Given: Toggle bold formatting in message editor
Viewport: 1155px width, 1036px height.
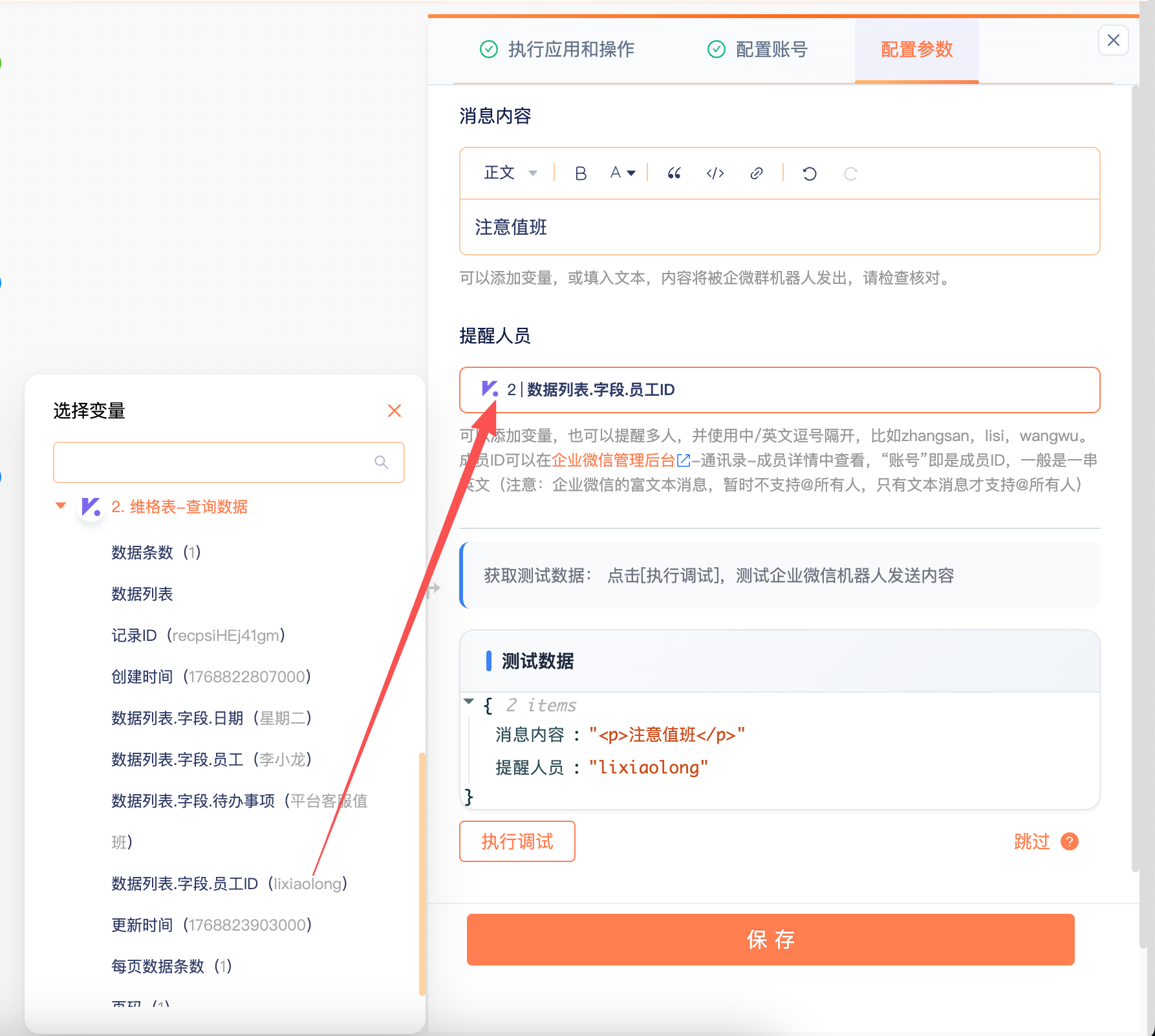Looking at the screenshot, I should (581, 173).
